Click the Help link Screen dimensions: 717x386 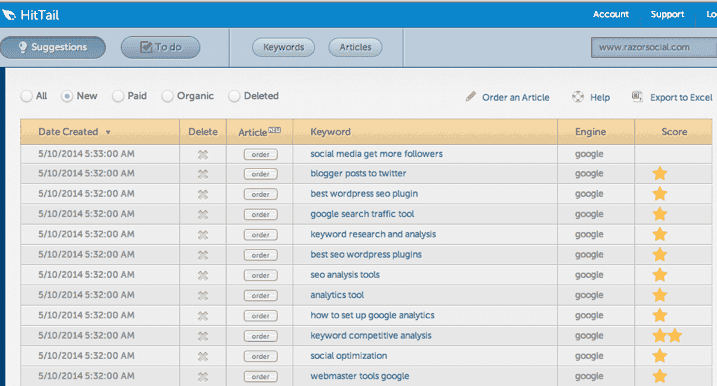pyautogui.click(x=600, y=97)
